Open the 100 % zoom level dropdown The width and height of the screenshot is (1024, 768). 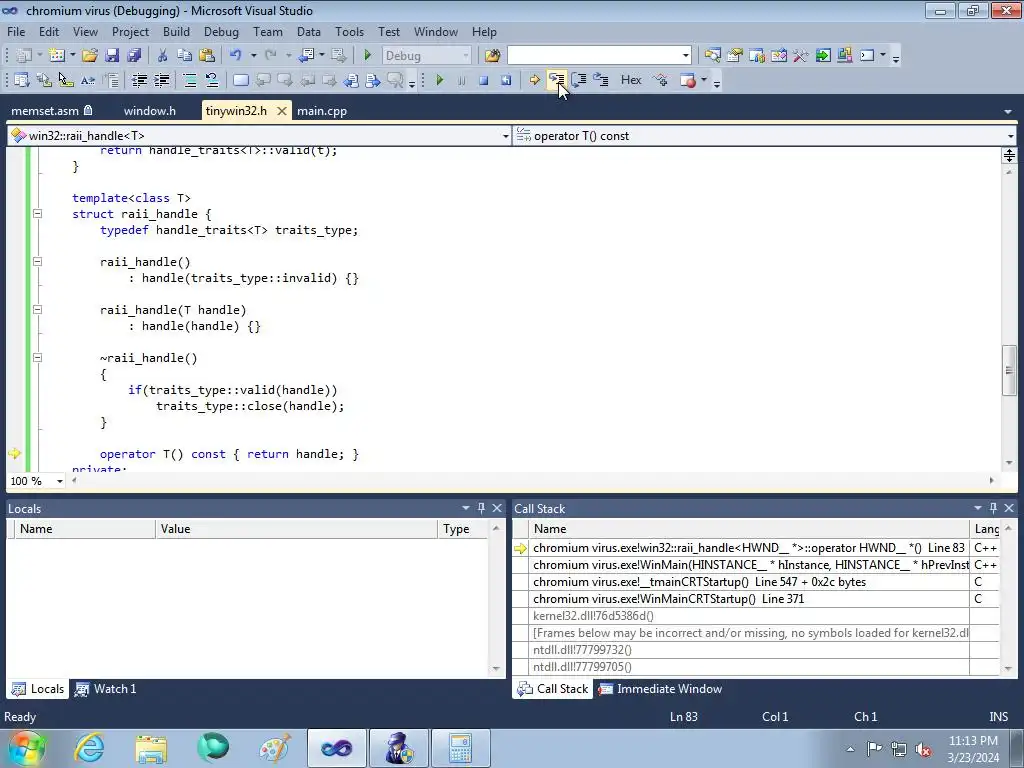tap(59, 481)
